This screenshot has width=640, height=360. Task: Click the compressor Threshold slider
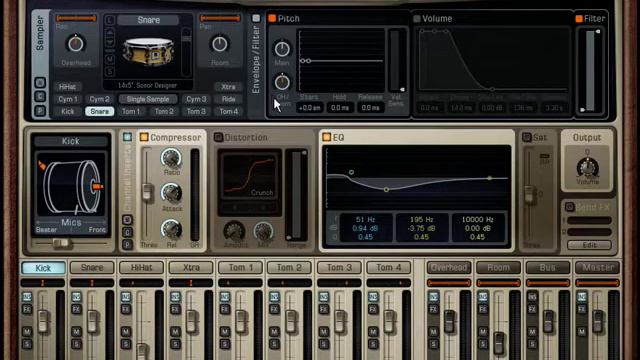pos(147,192)
